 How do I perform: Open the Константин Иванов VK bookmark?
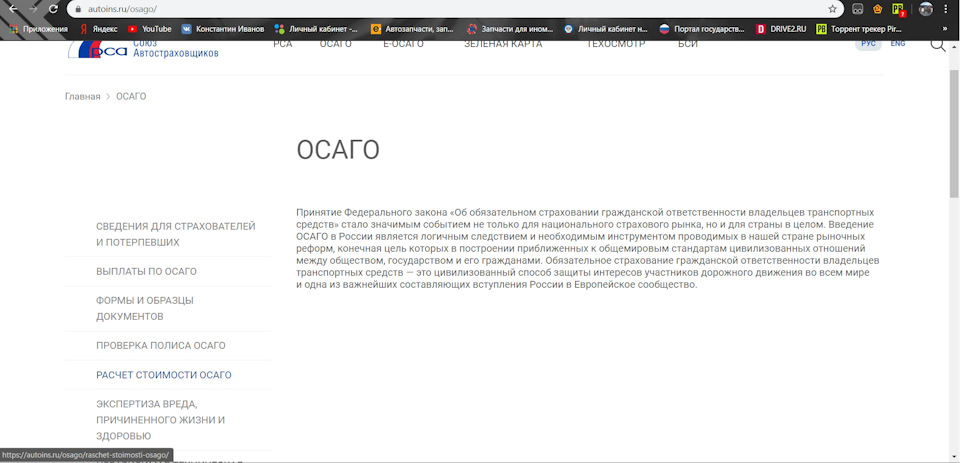pos(223,29)
